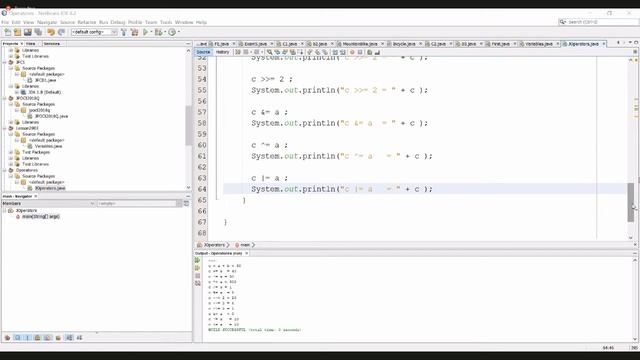Open the Run Project dropdown arrow
Image resolution: width=640 pixels, height=360 pixels.
(x=151, y=32)
